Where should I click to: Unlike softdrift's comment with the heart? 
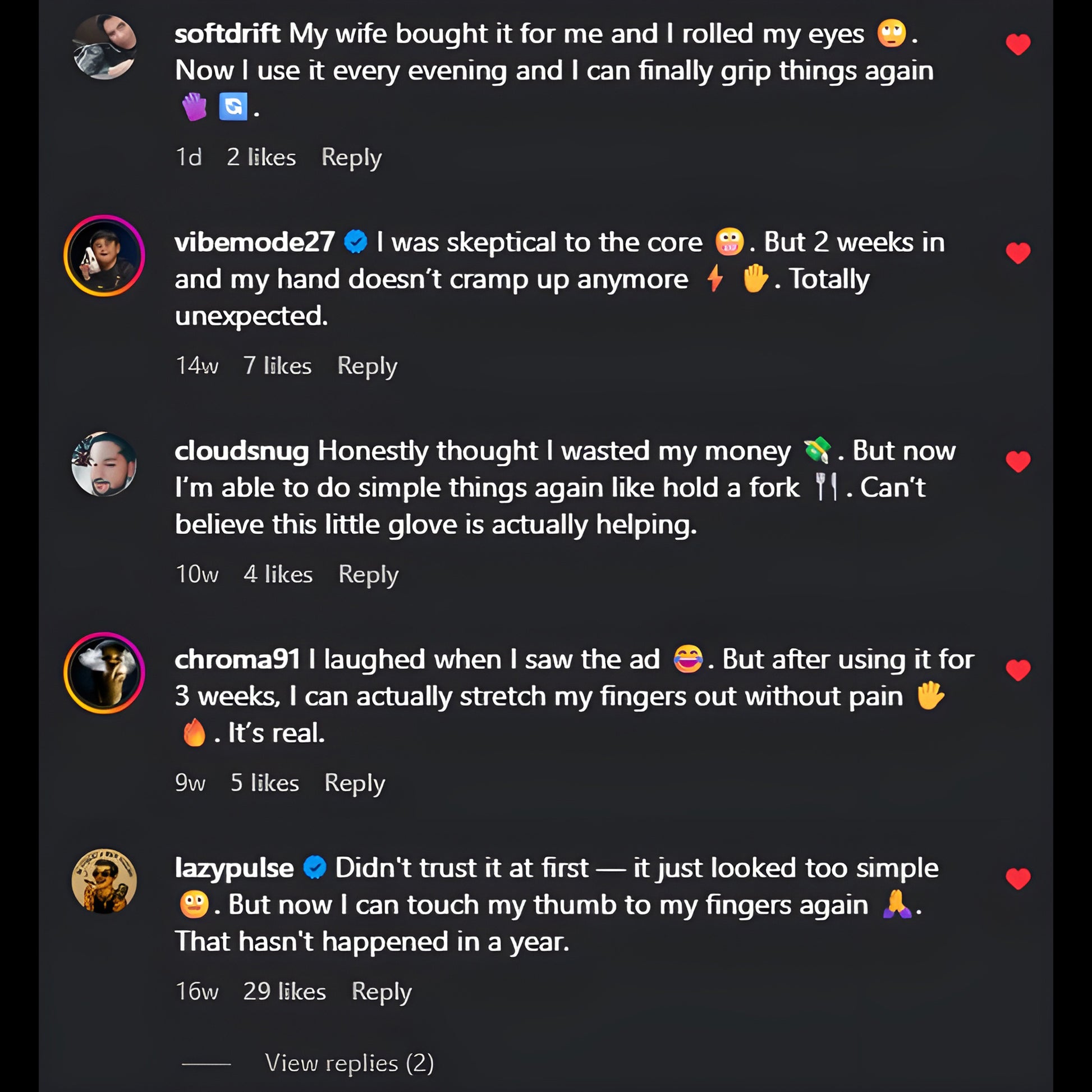1017,45
